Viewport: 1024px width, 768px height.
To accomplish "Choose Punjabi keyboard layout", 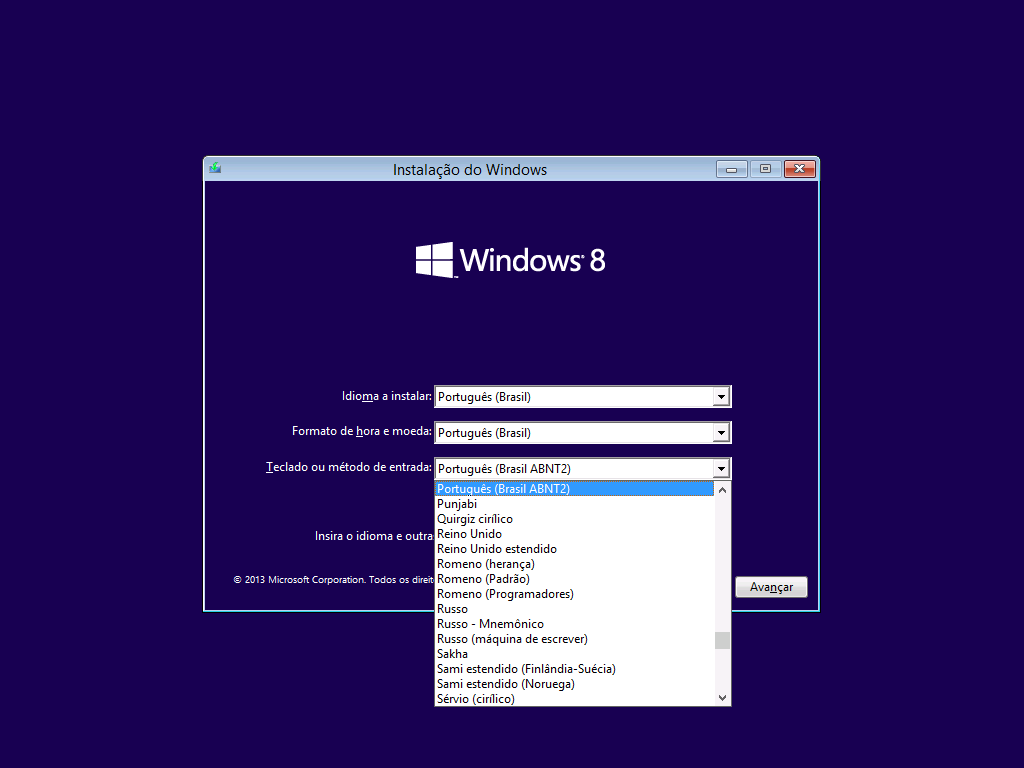I will click(574, 504).
